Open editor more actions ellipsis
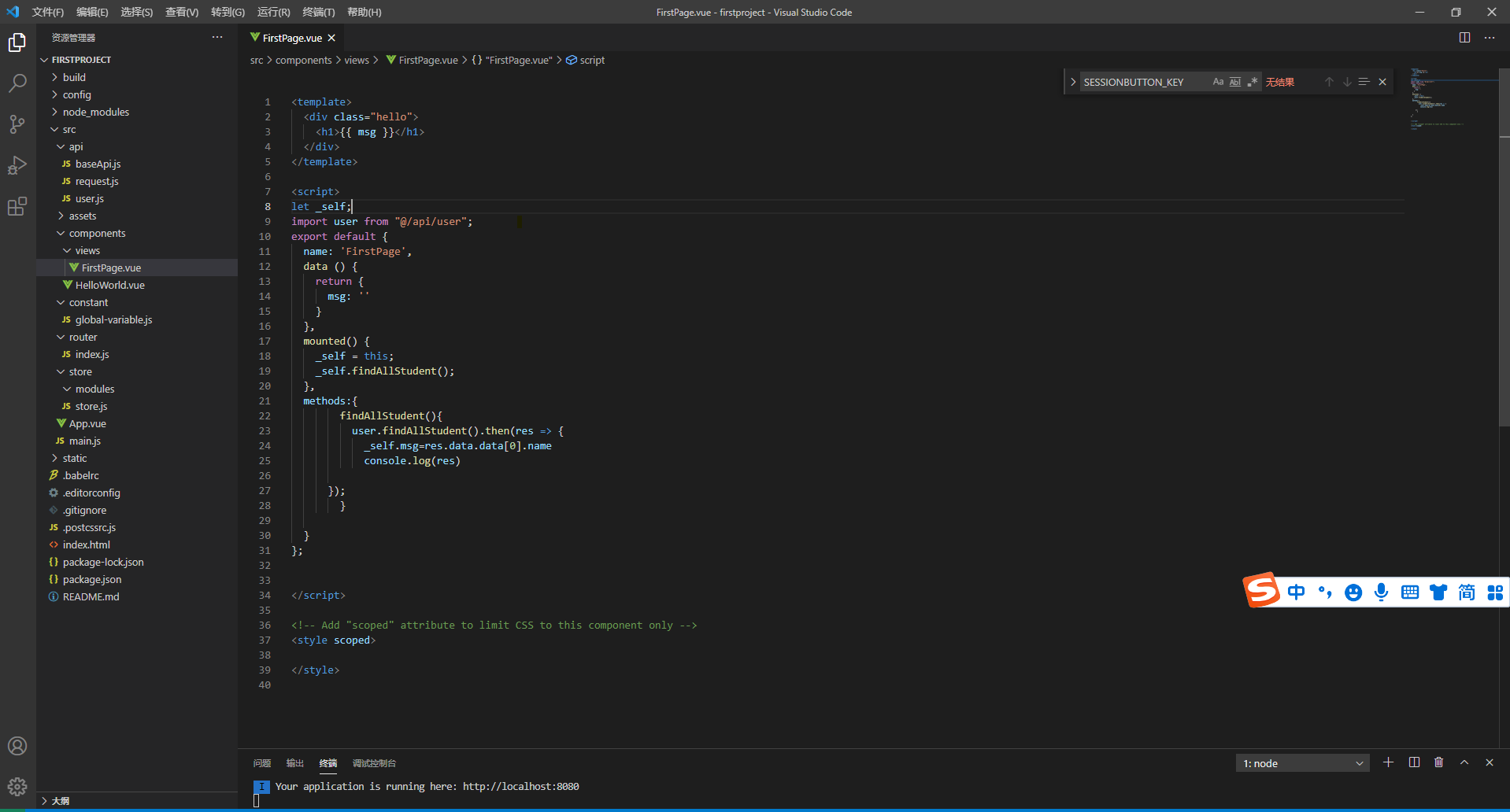Image resolution: width=1510 pixels, height=812 pixels. coord(1490,38)
